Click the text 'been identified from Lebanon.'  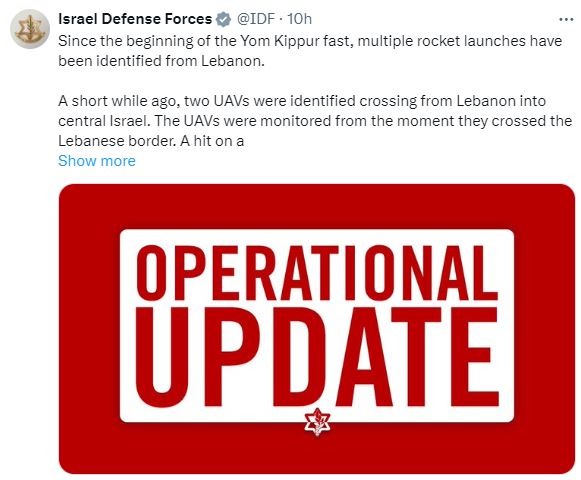pos(162,61)
